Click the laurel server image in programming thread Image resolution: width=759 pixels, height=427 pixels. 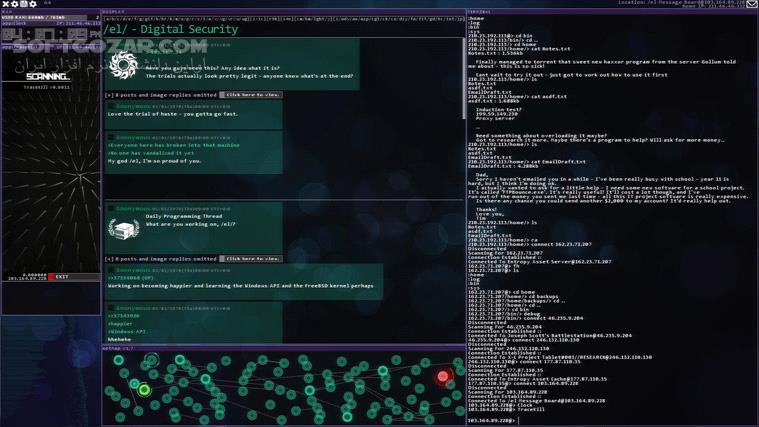[124, 229]
